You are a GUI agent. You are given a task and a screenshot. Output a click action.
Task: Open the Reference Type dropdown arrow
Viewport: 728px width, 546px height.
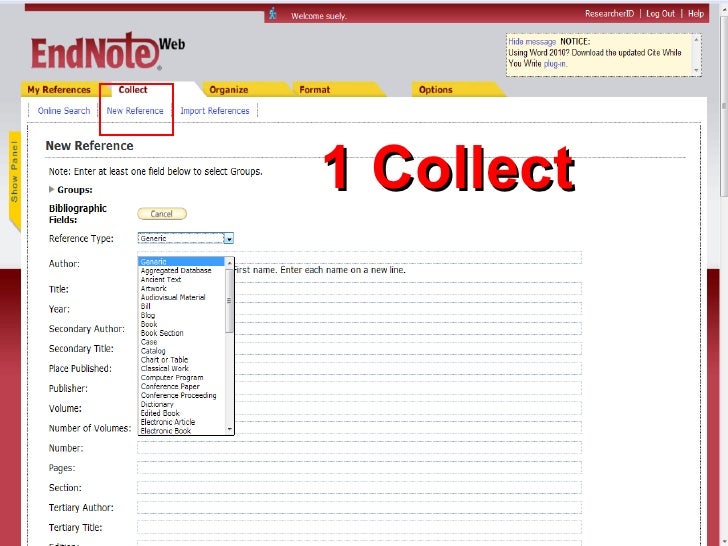(x=228, y=238)
